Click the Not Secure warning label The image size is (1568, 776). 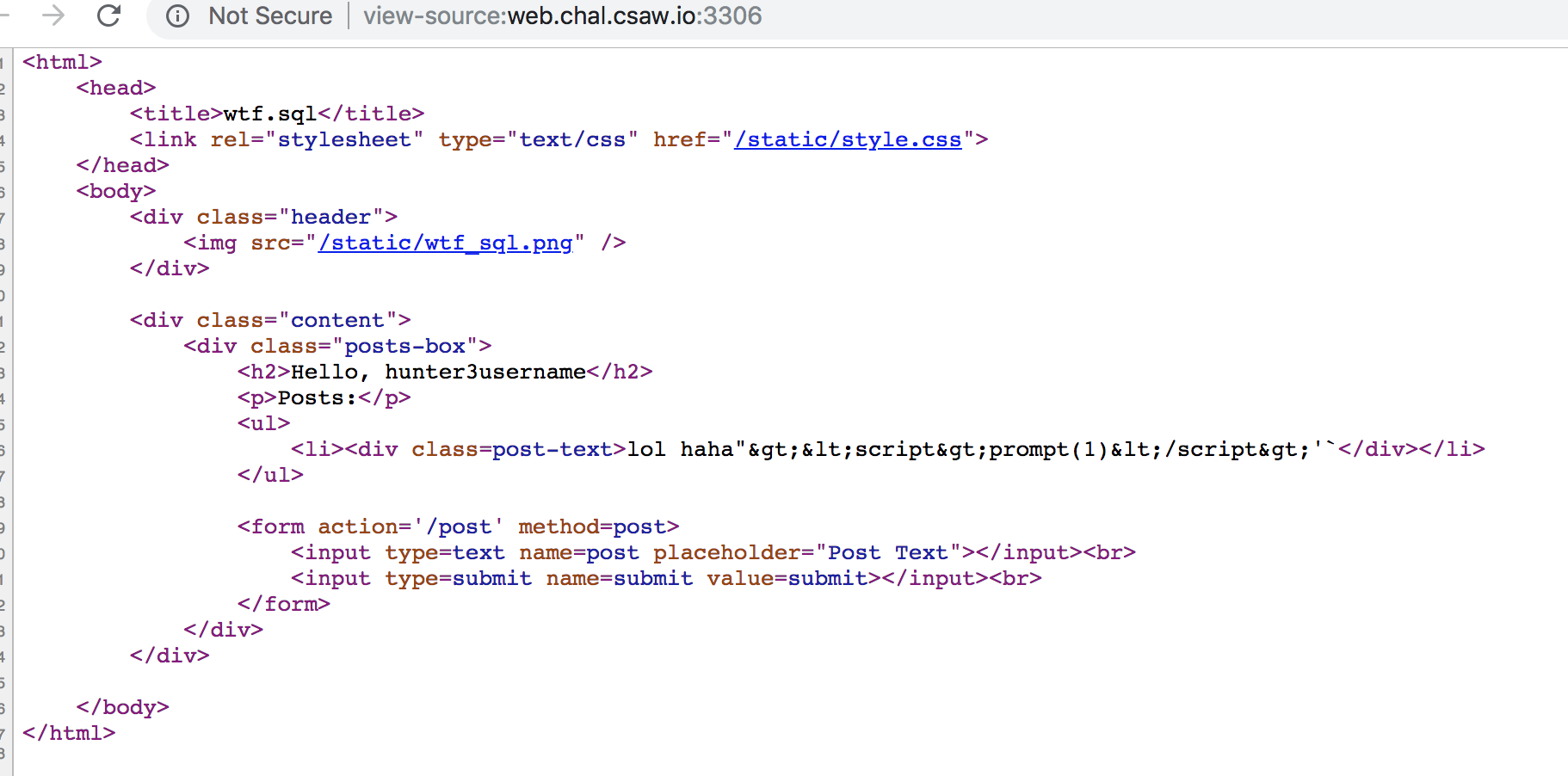pyautogui.click(x=269, y=16)
